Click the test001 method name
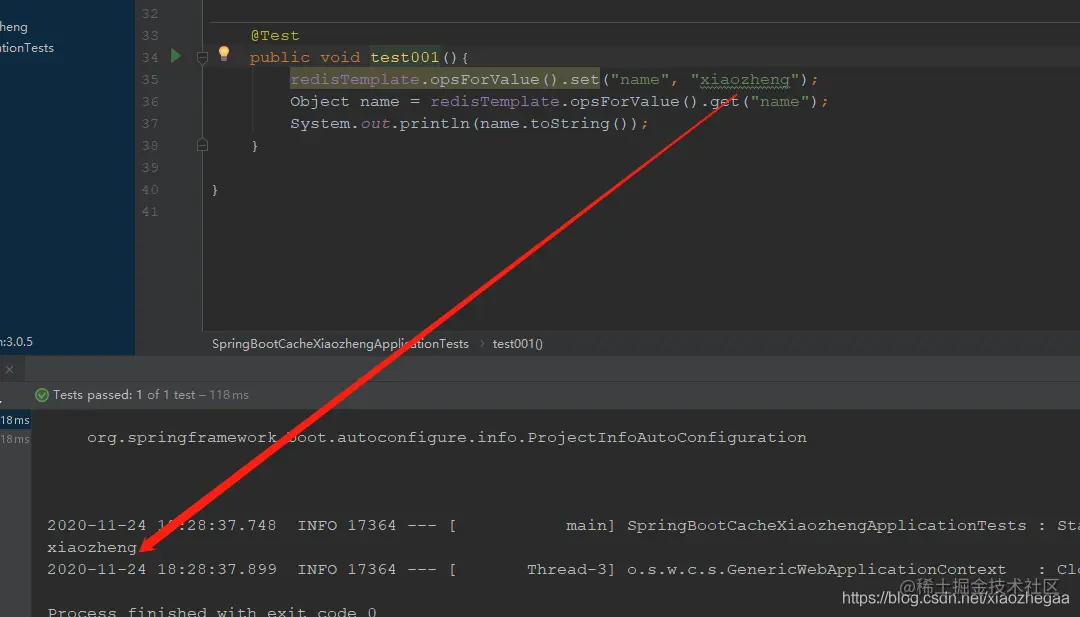This screenshot has width=1080, height=617. pos(404,57)
